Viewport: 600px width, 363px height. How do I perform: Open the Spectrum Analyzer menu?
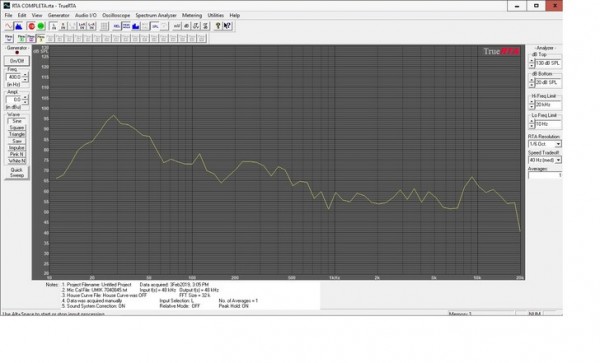click(x=156, y=15)
